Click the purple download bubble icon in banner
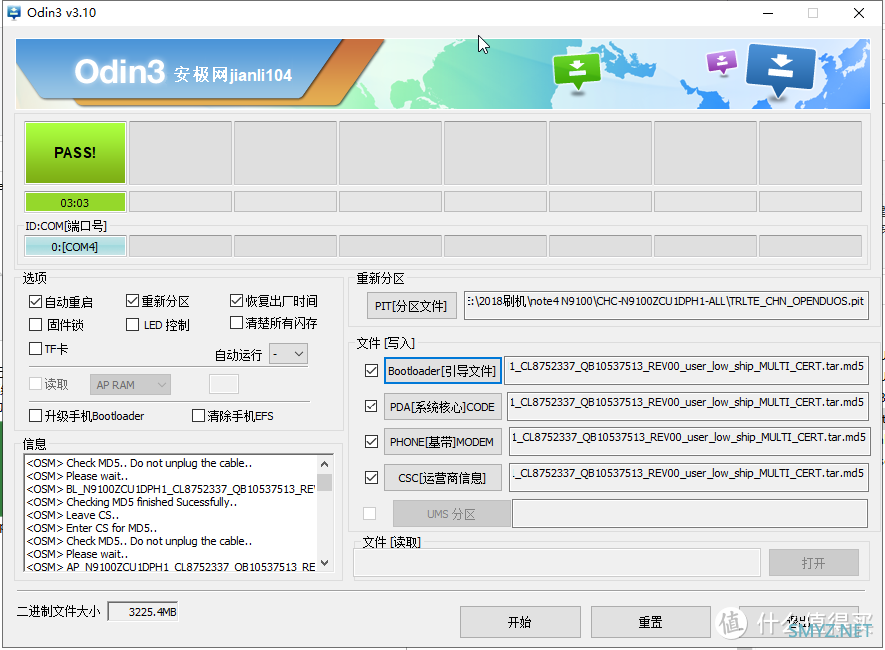885x650 pixels. pyautogui.click(x=722, y=62)
